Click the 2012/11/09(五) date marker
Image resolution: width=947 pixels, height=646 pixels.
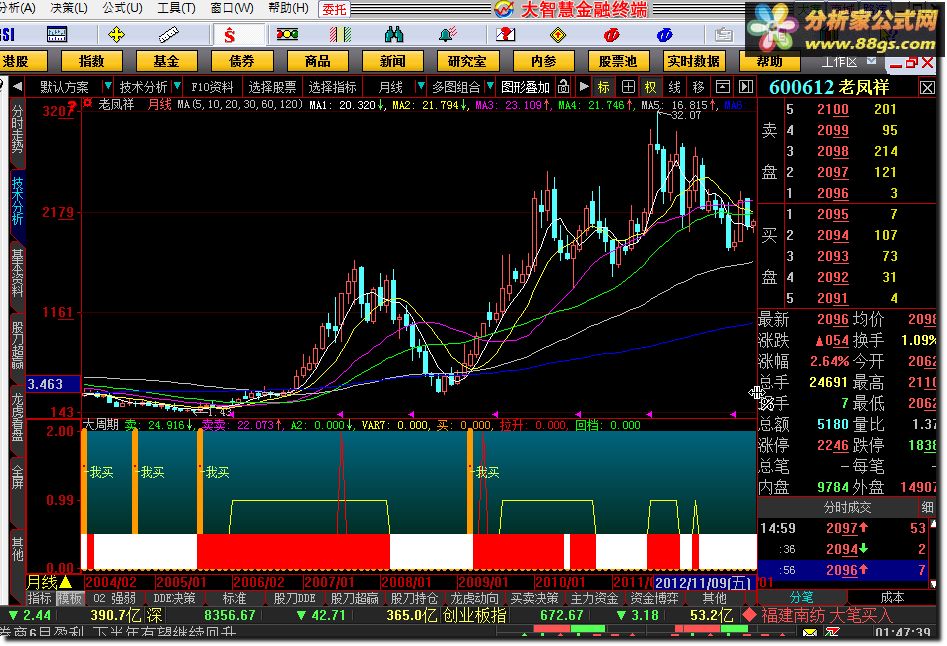[703, 583]
